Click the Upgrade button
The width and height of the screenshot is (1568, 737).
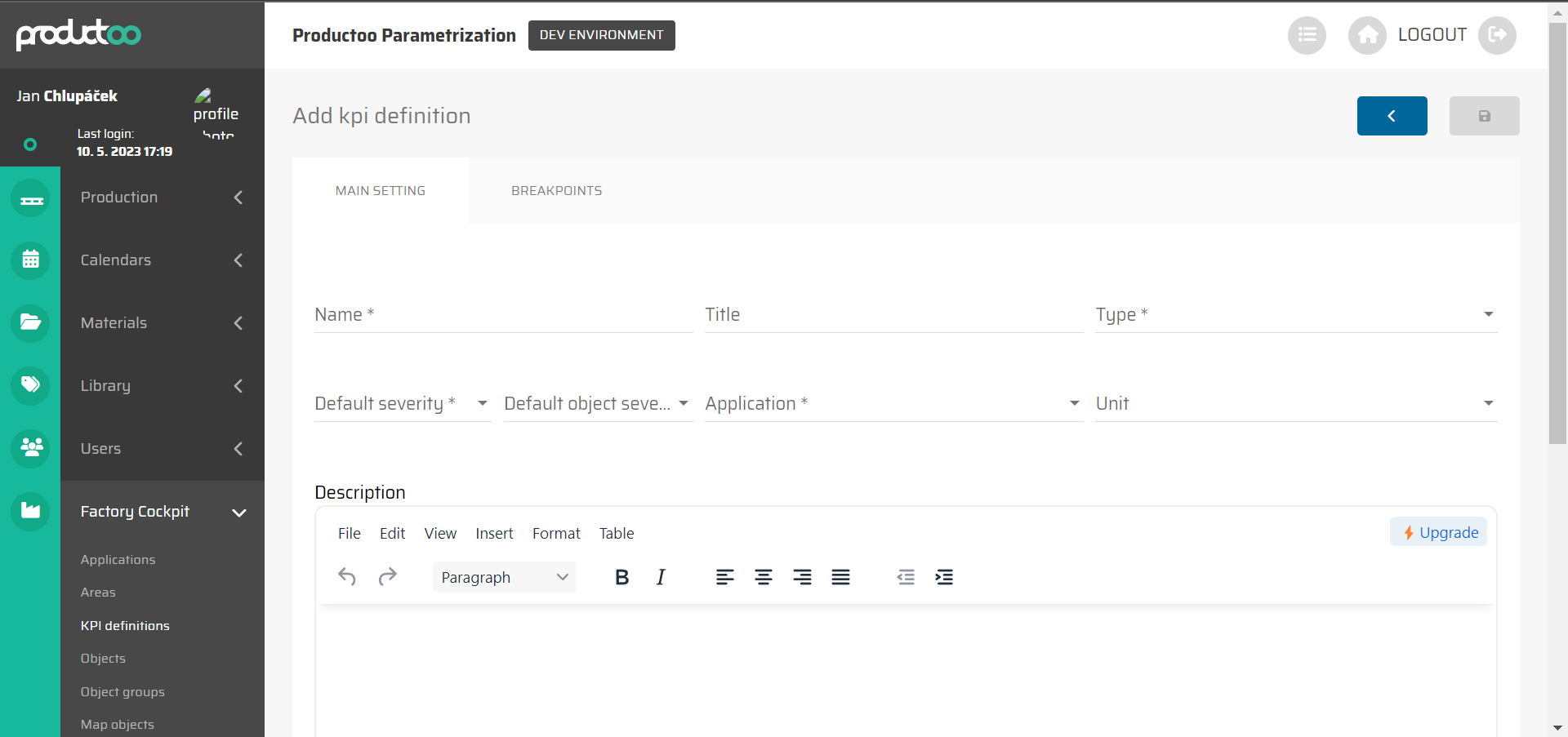pyautogui.click(x=1438, y=531)
